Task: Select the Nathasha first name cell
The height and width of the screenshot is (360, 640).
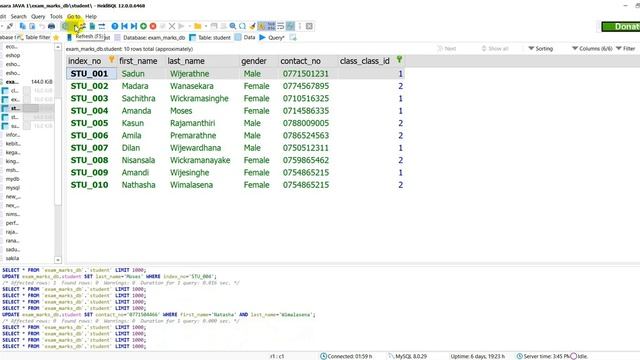Action: pyautogui.click(x=141, y=185)
